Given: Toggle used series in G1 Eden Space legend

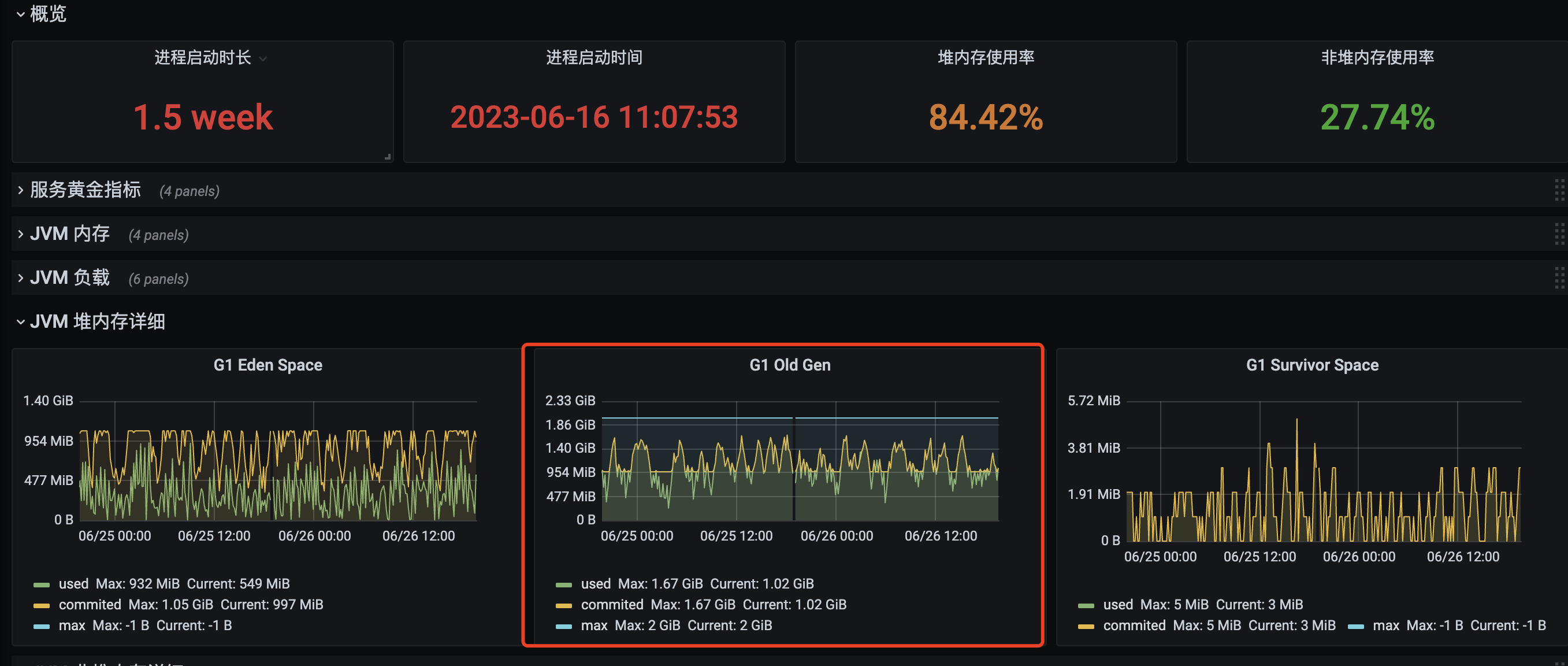Looking at the screenshot, I should (73, 584).
